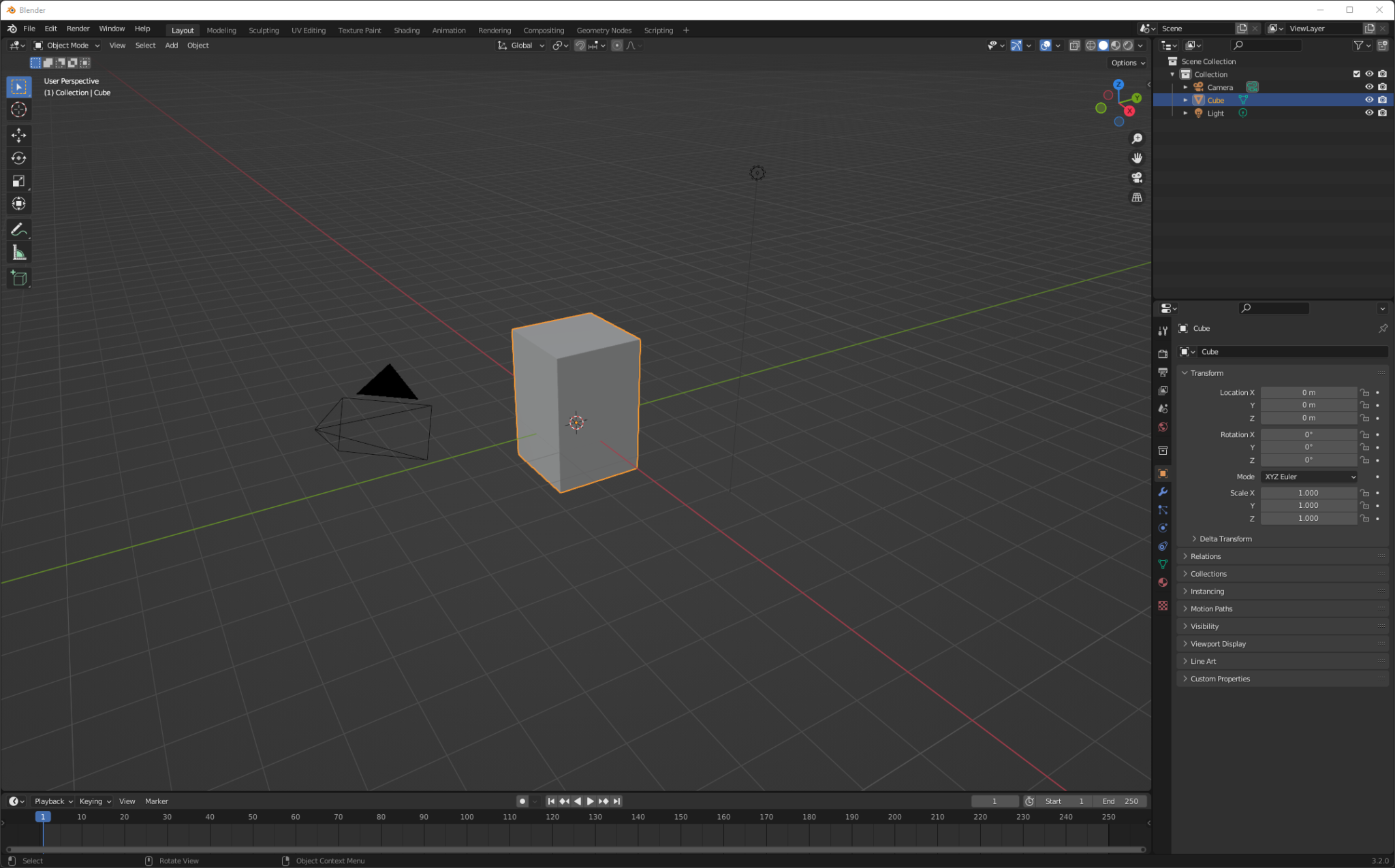Disable Camera visibility in outliner
This screenshot has width=1395, height=868.
click(x=1369, y=86)
